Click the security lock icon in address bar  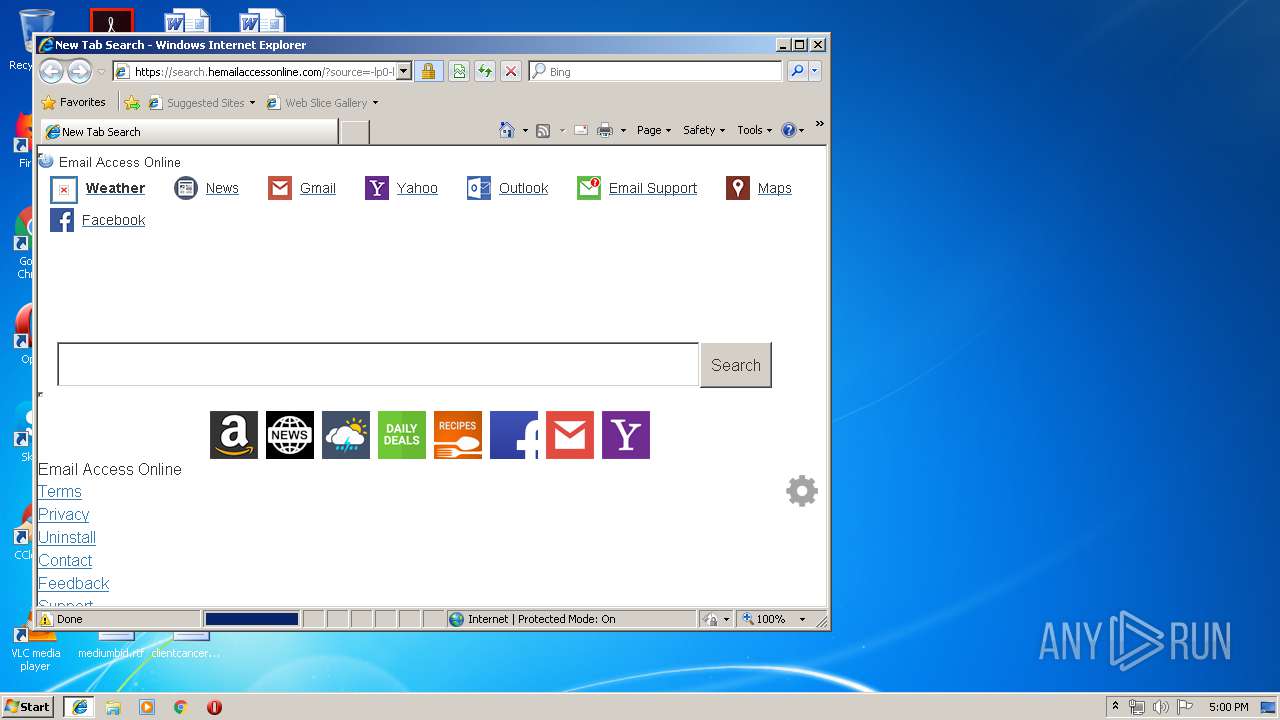pyautogui.click(x=428, y=71)
